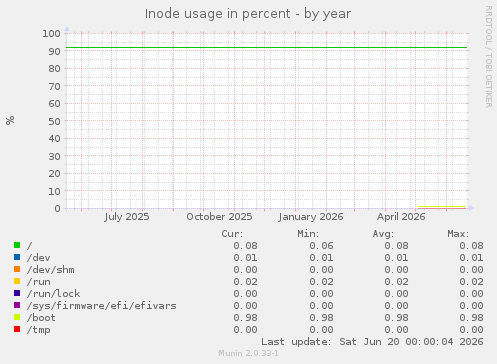Click the green root usage line in the graph

[267, 48]
